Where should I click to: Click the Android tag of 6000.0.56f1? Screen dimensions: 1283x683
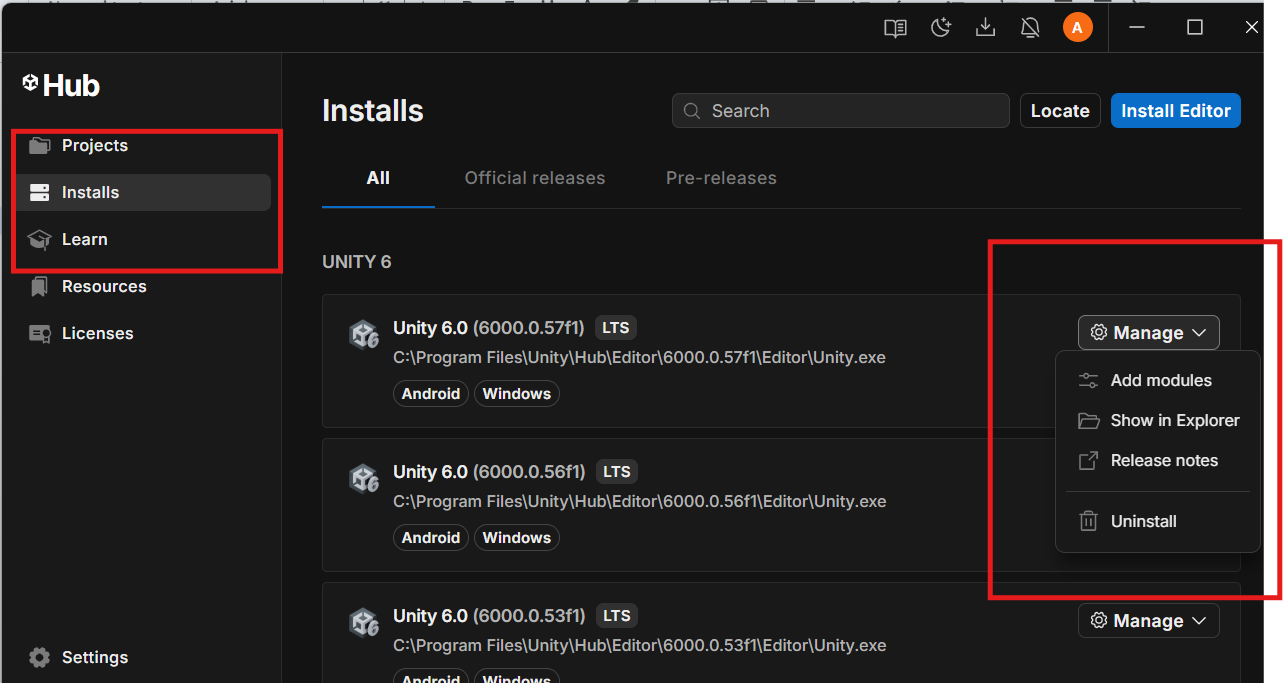click(x=431, y=538)
